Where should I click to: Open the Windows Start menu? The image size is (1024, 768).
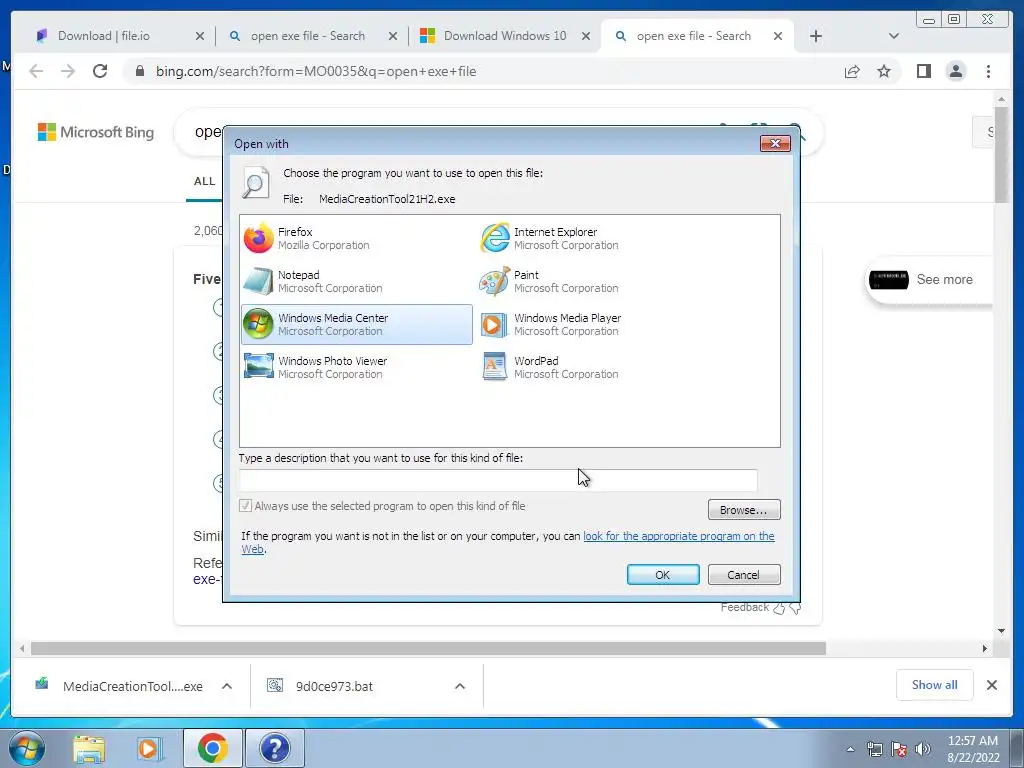(x=27, y=748)
